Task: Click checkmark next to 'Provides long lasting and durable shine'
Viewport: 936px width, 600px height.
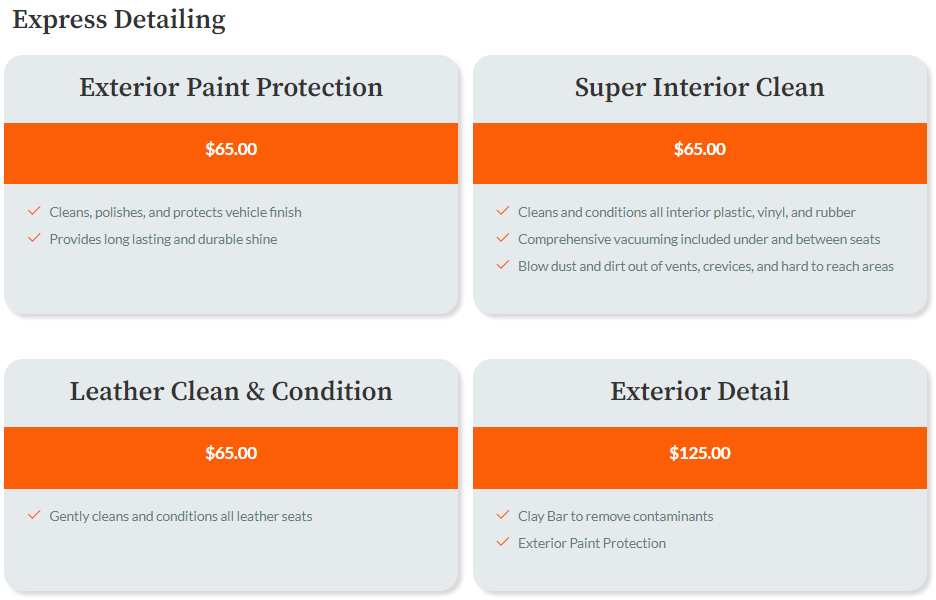Action: tap(34, 238)
